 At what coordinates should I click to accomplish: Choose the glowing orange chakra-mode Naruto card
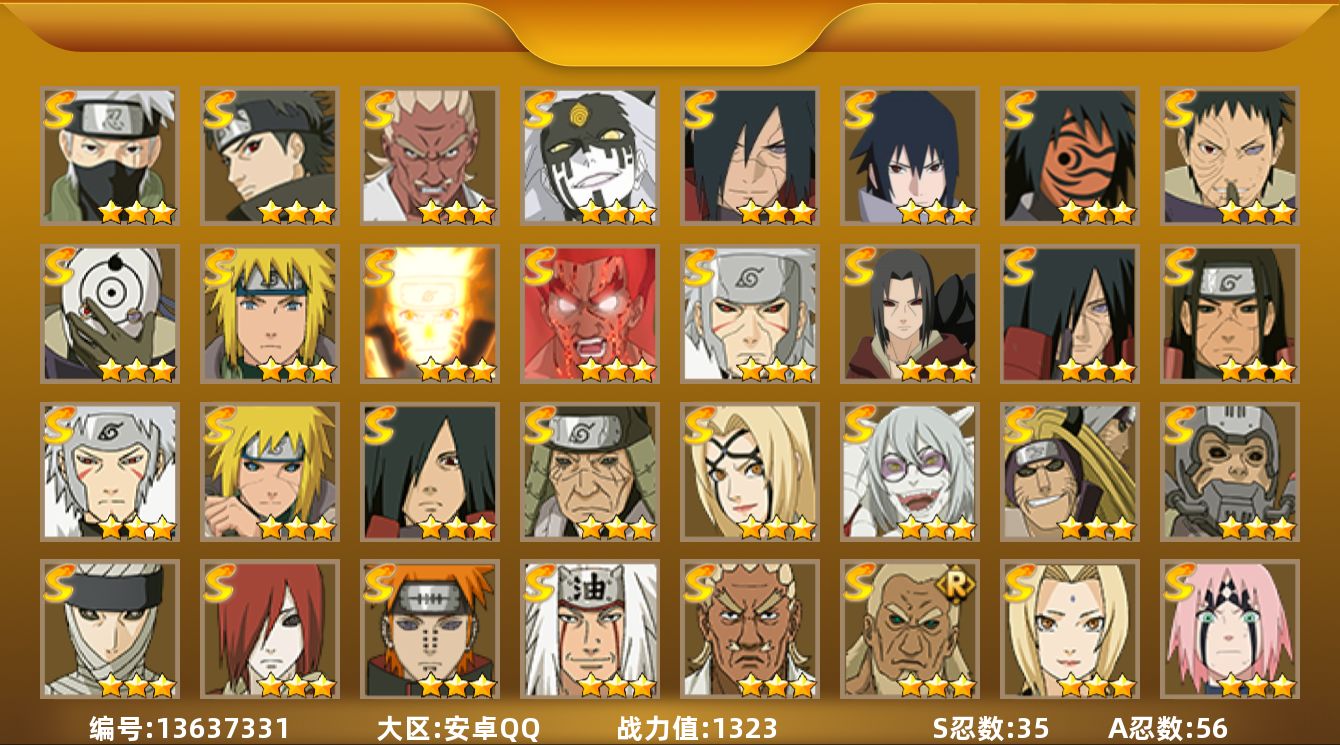429,313
